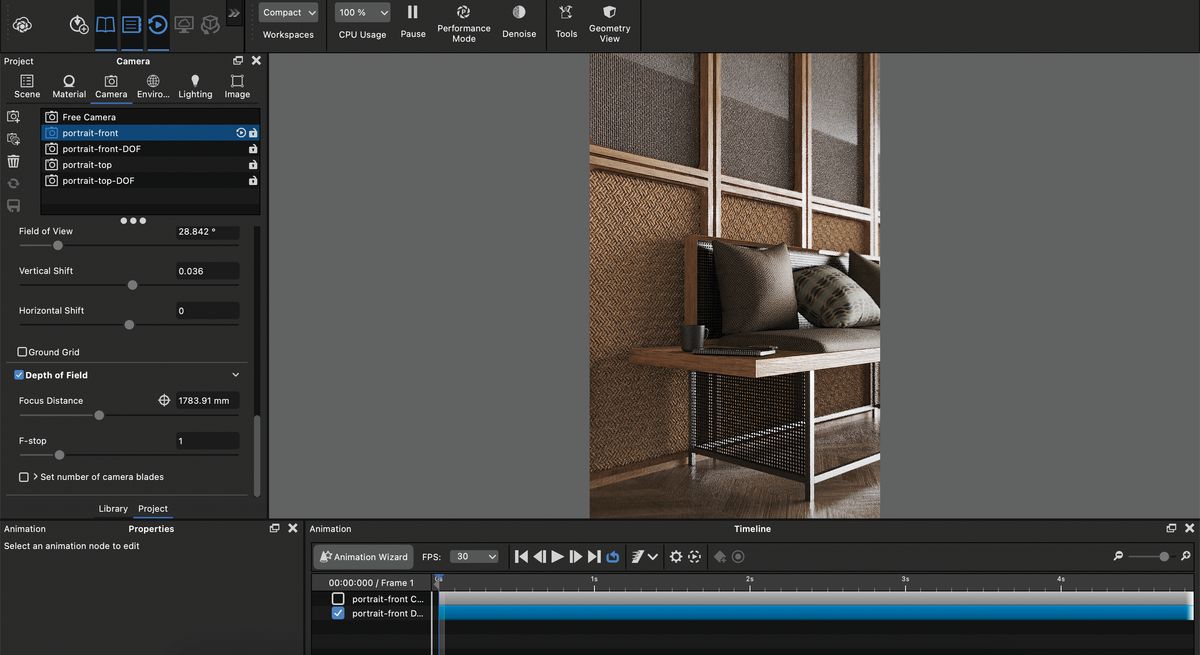Jump to the first frame in the Timeline
This screenshot has height=655, width=1200.
coord(520,556)
